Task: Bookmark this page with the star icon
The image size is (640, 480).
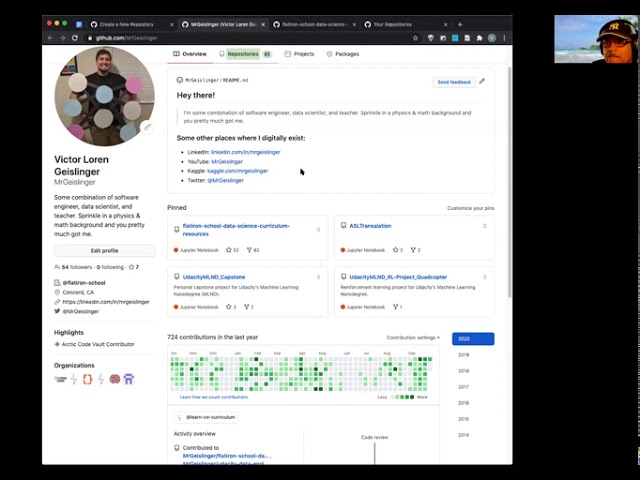Action: tap(416, 38)
